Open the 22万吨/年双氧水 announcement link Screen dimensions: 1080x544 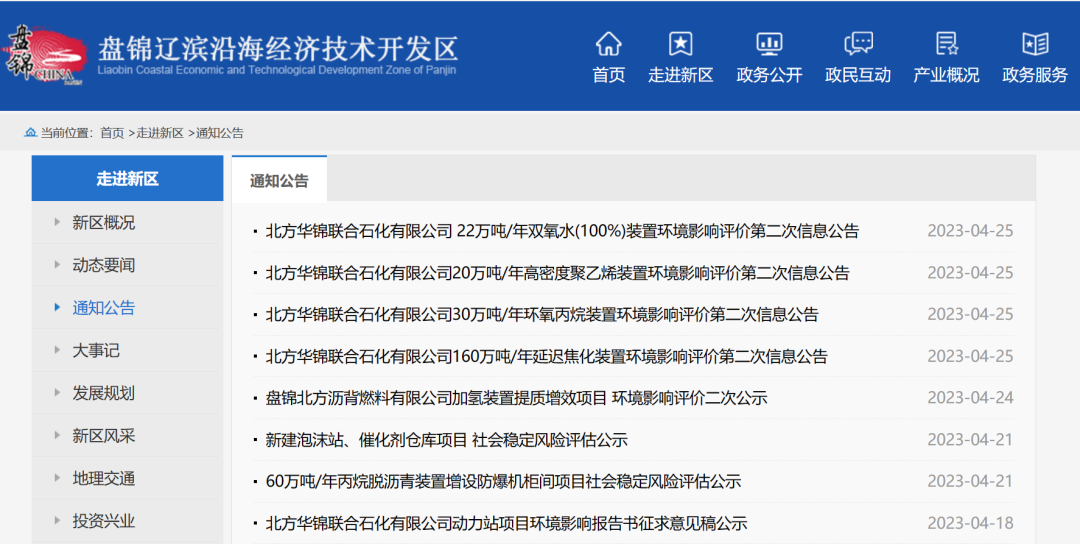[561, 231]
